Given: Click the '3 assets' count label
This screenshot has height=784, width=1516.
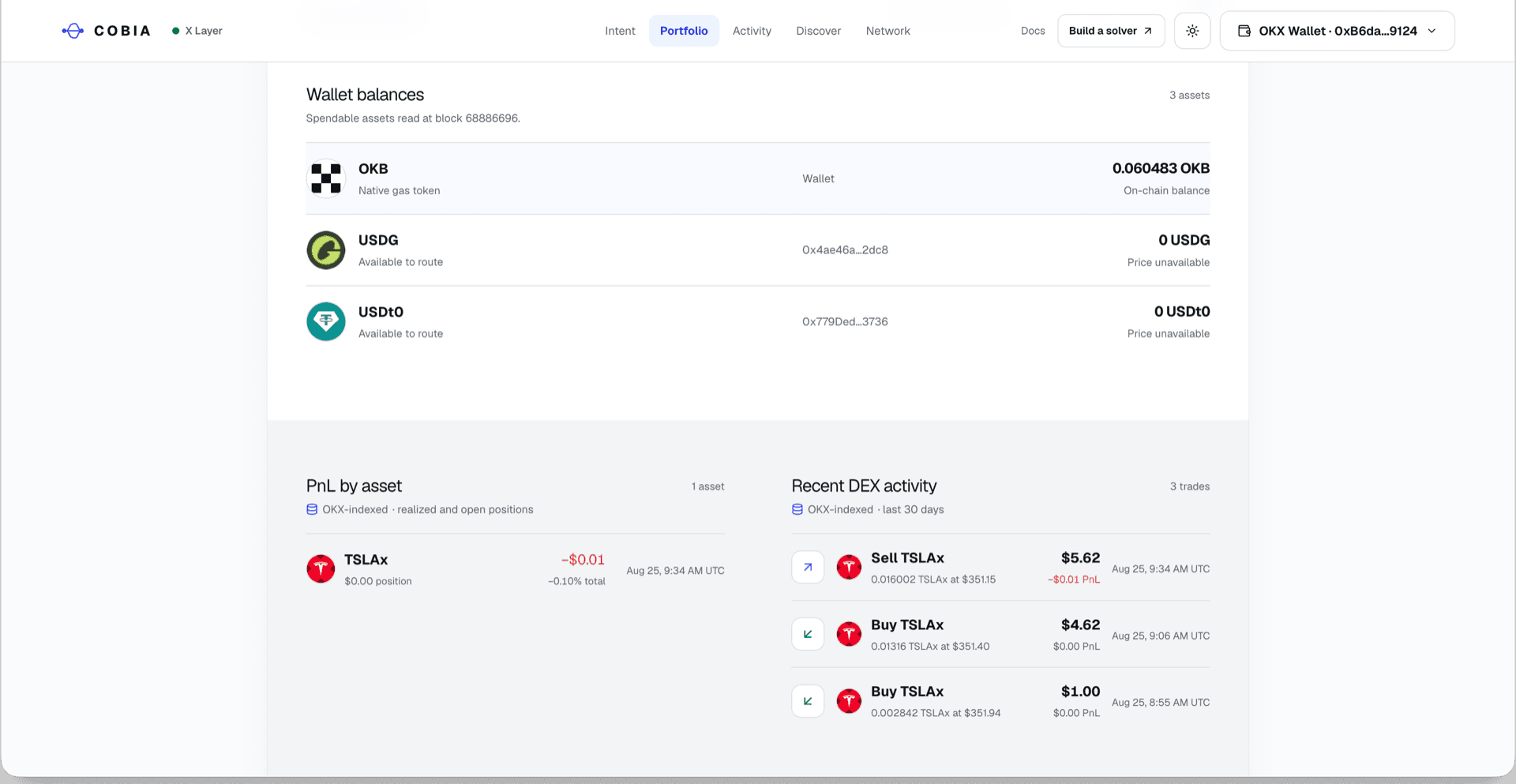Looking at the screenshot, I should [1189, 96].
